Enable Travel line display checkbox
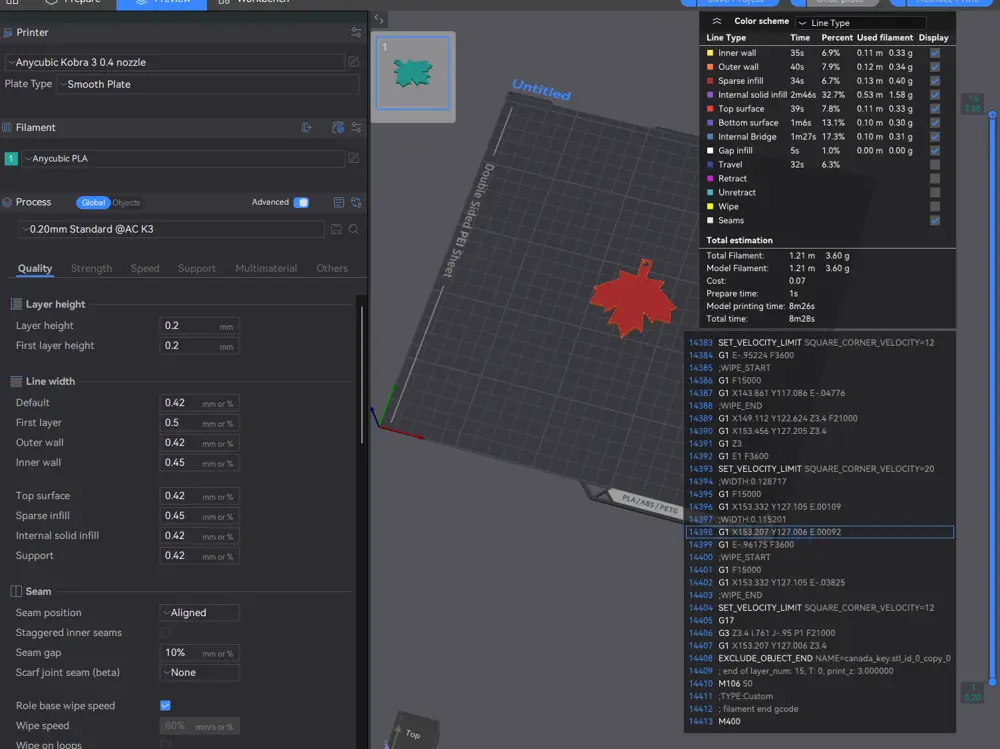 (x=935, y=165)
